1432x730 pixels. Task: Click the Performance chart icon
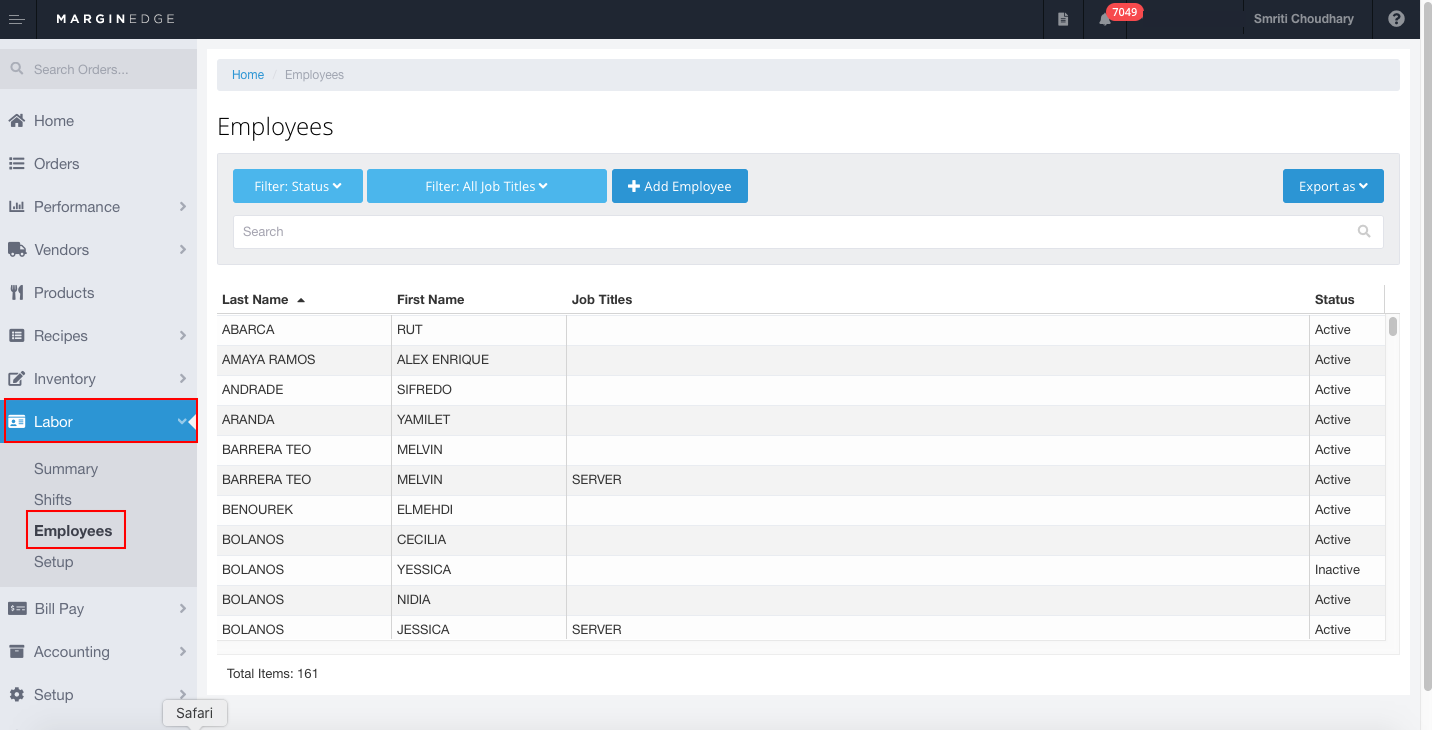point(16,206)
